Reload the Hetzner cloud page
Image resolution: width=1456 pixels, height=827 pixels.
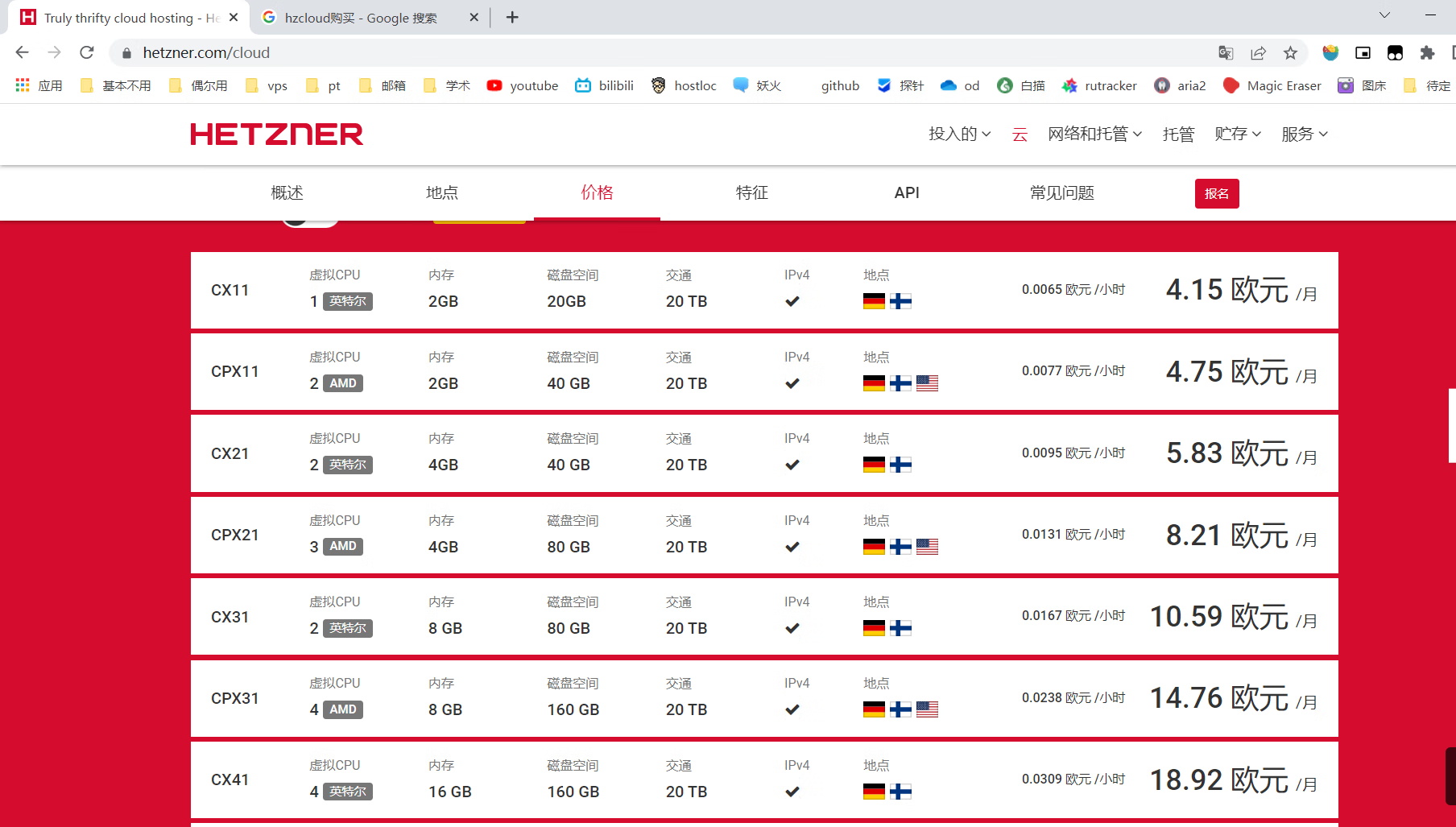87,52
